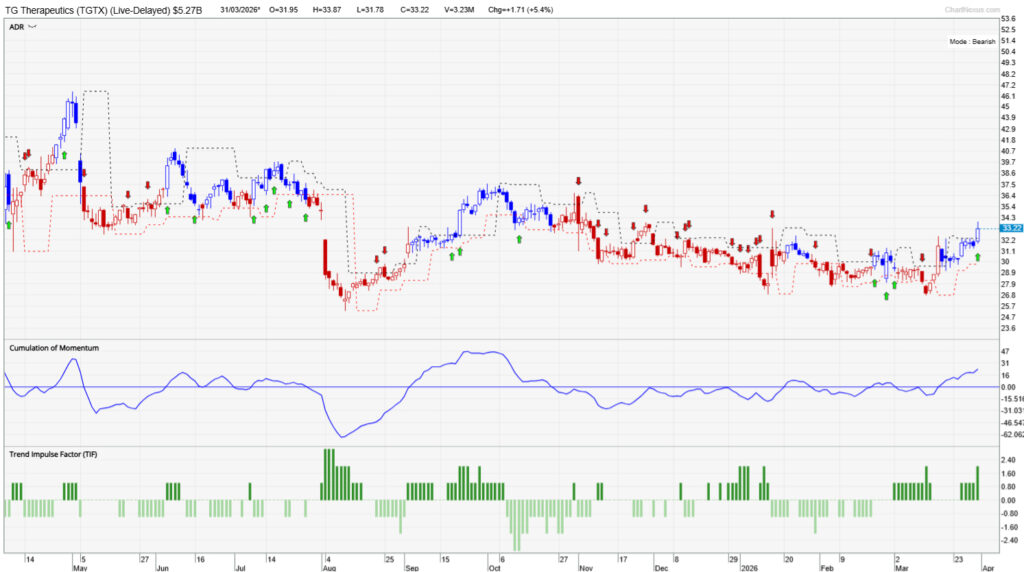Click the $5.27B market cap value
This screenshot has width=1024, height=572.
tap(187, 10)
